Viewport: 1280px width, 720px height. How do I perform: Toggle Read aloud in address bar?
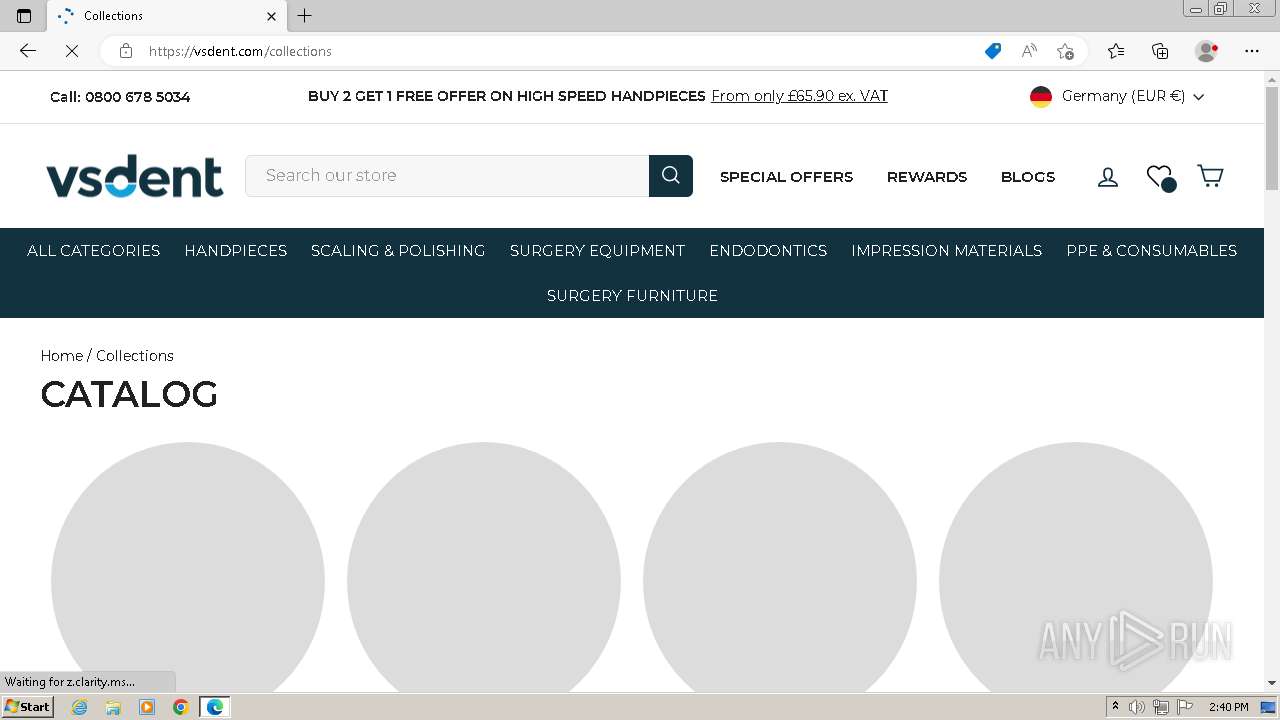pos(1028,51)
